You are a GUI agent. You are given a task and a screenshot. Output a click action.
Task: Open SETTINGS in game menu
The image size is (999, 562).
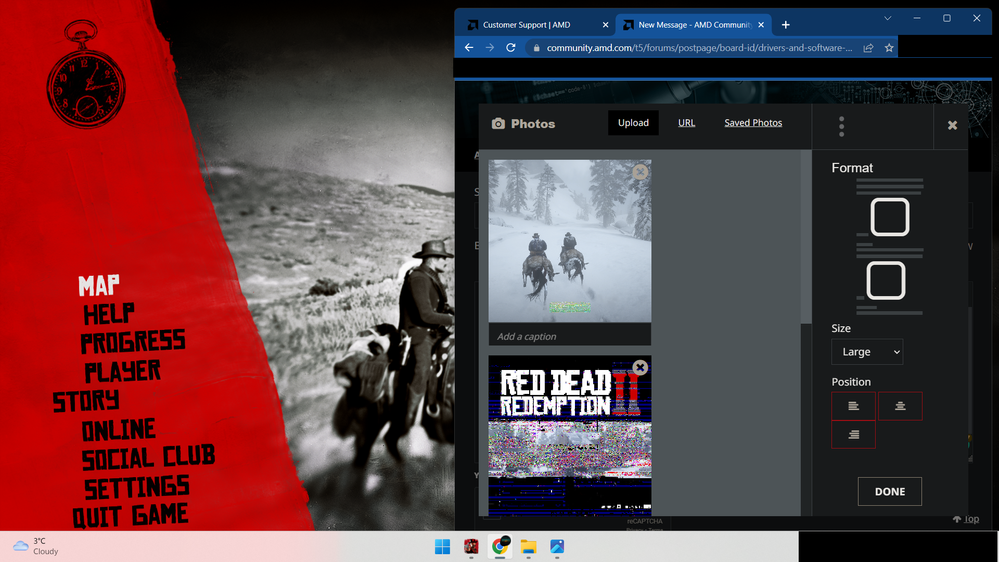pyautogui.click(x=136, y=487)
